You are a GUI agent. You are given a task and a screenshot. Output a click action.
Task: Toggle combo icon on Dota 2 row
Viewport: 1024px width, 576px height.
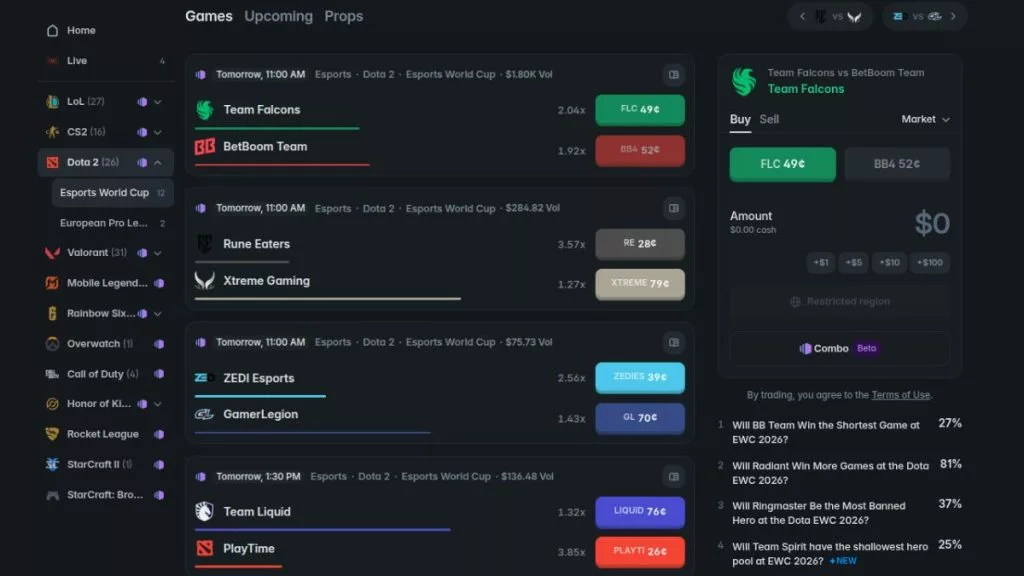[142, 163]
